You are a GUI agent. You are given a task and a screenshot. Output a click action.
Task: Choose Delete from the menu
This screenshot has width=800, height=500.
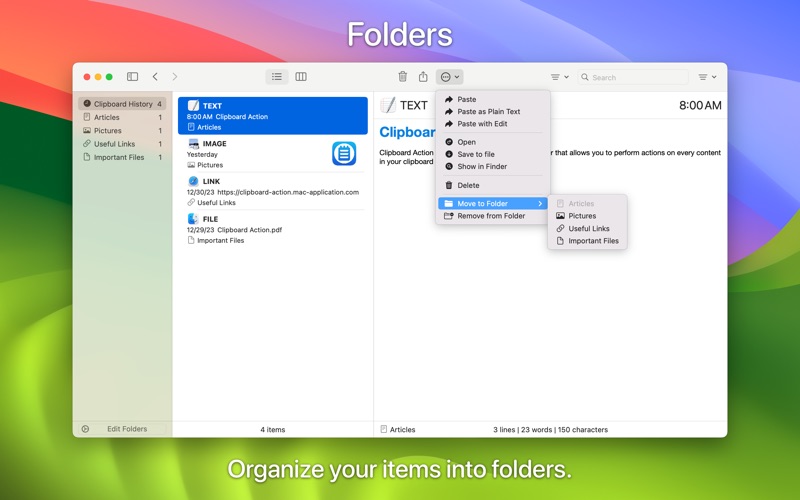click(x=493, y=185)
